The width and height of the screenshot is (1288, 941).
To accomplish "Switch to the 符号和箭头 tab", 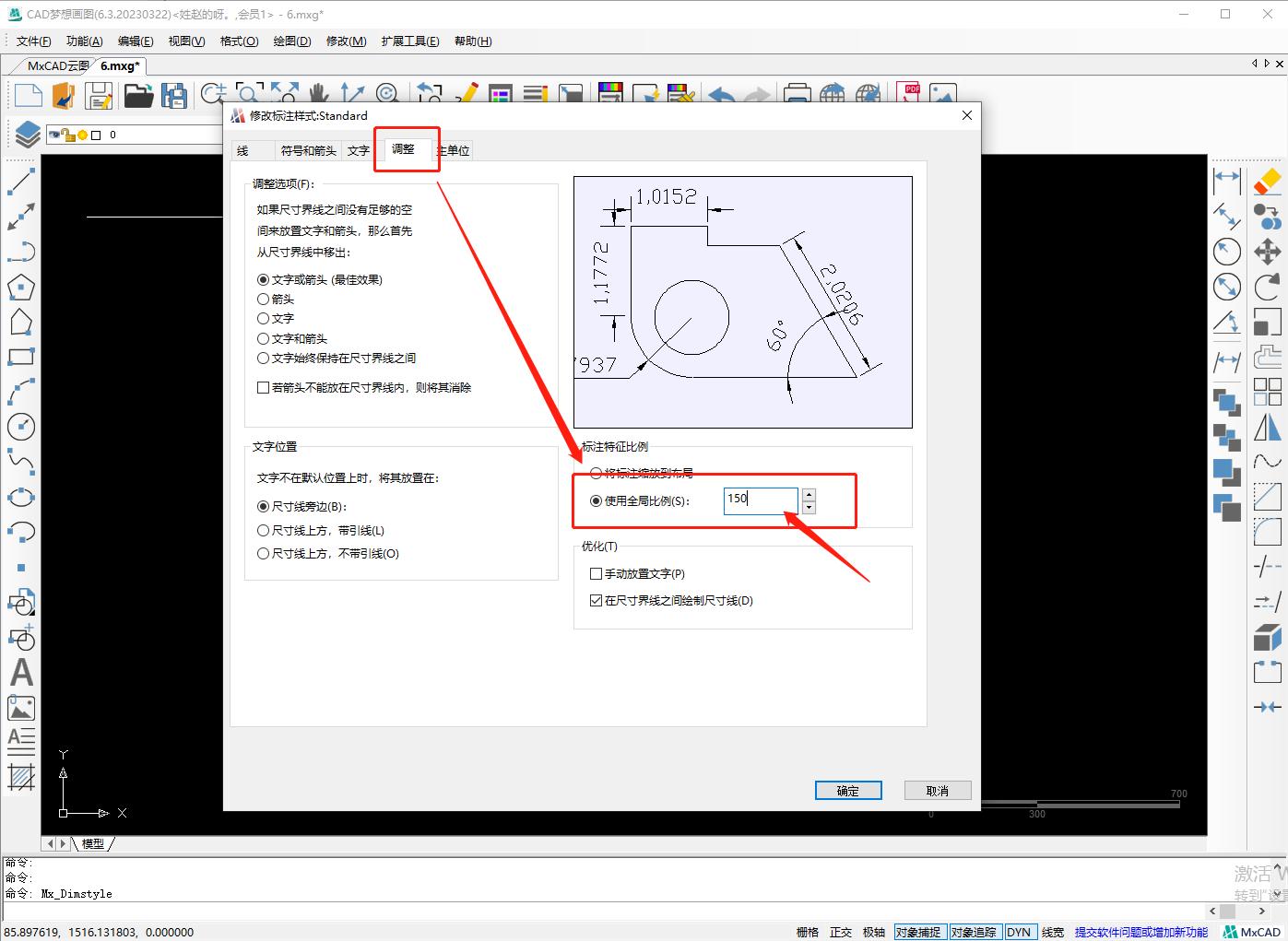I will 308,149.
